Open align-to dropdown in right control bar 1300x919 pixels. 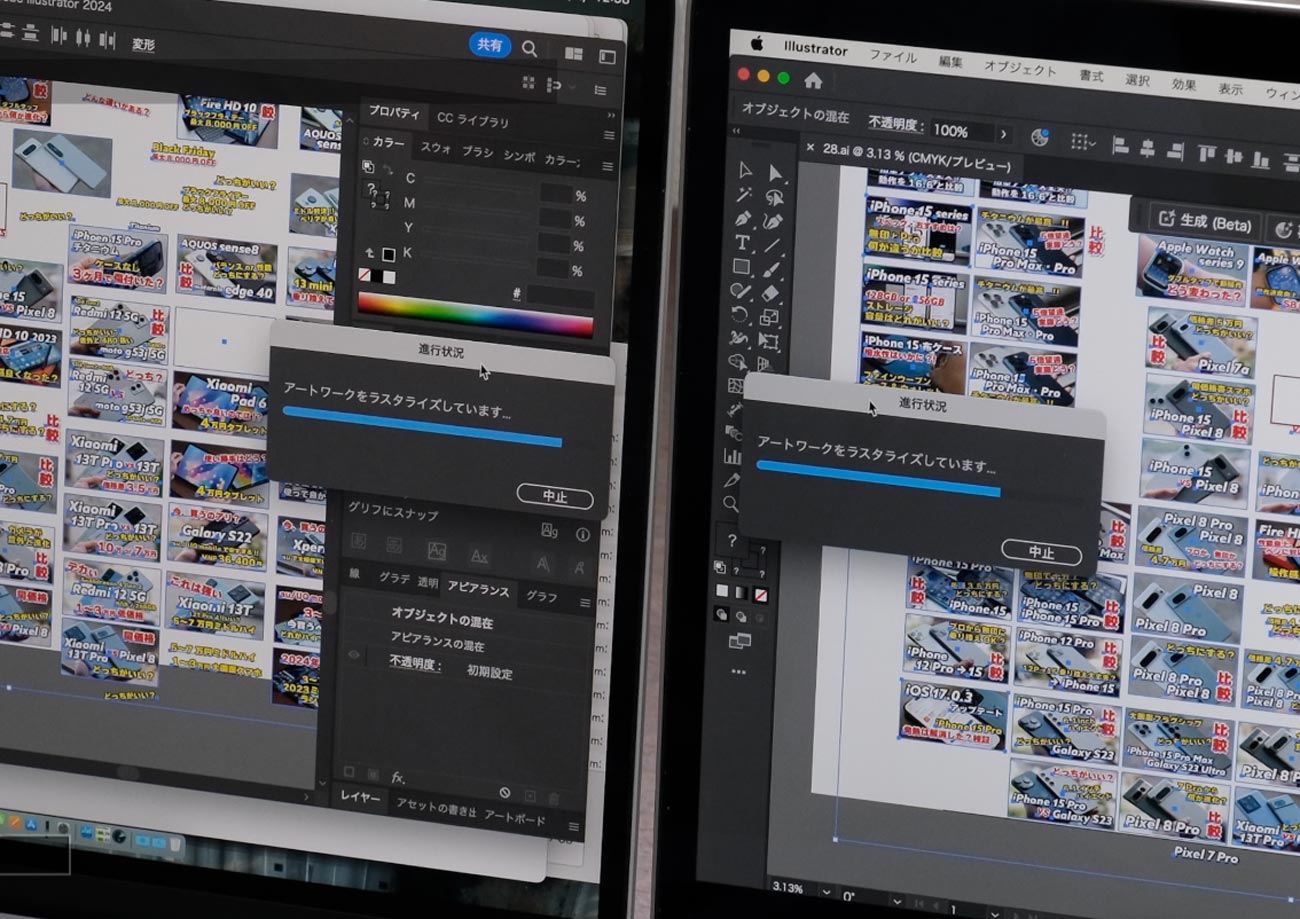1083,142
